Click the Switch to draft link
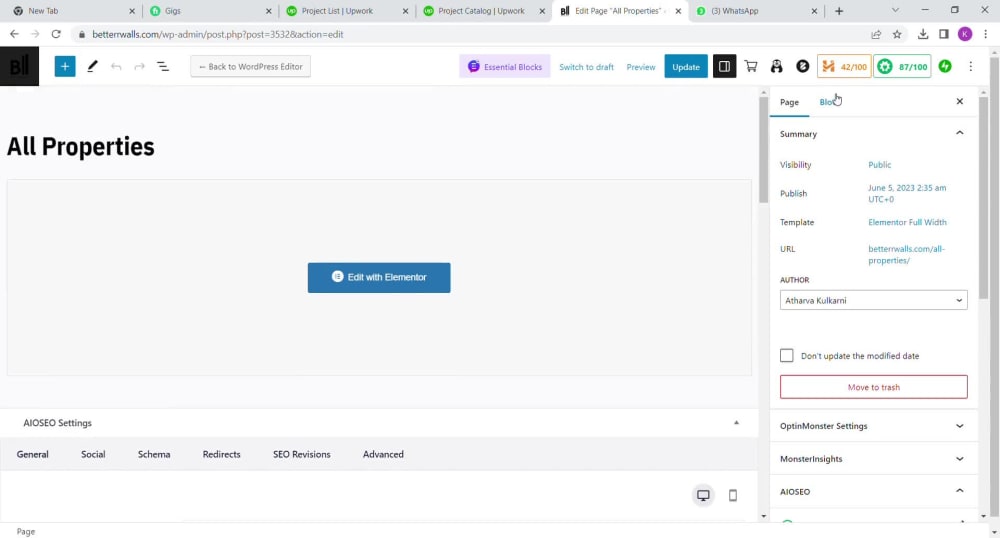Screen dimensions: 1000x538 click(586, 67)
